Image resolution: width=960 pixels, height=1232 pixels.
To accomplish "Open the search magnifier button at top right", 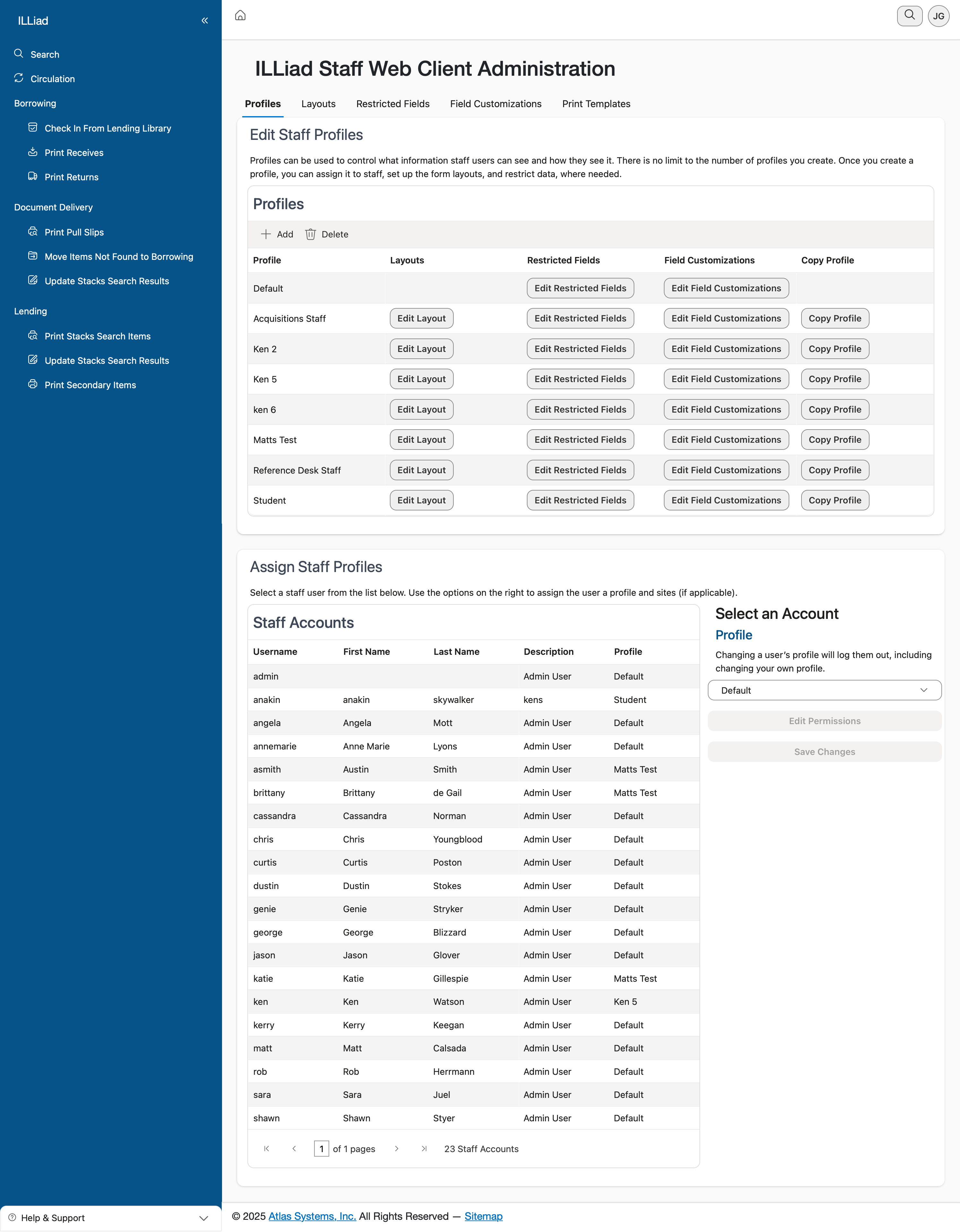I will [x=909, y=16].
